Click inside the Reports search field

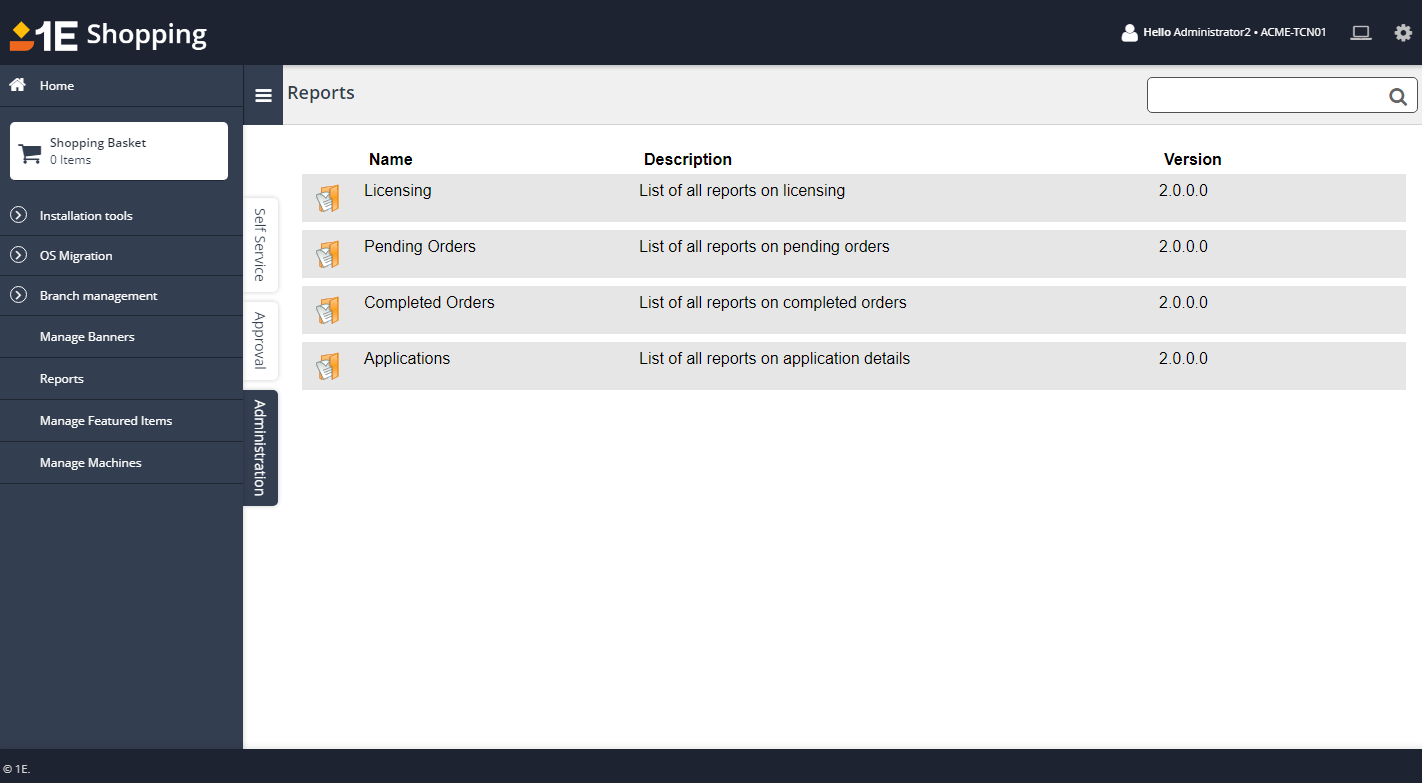tap(1265, 96)
